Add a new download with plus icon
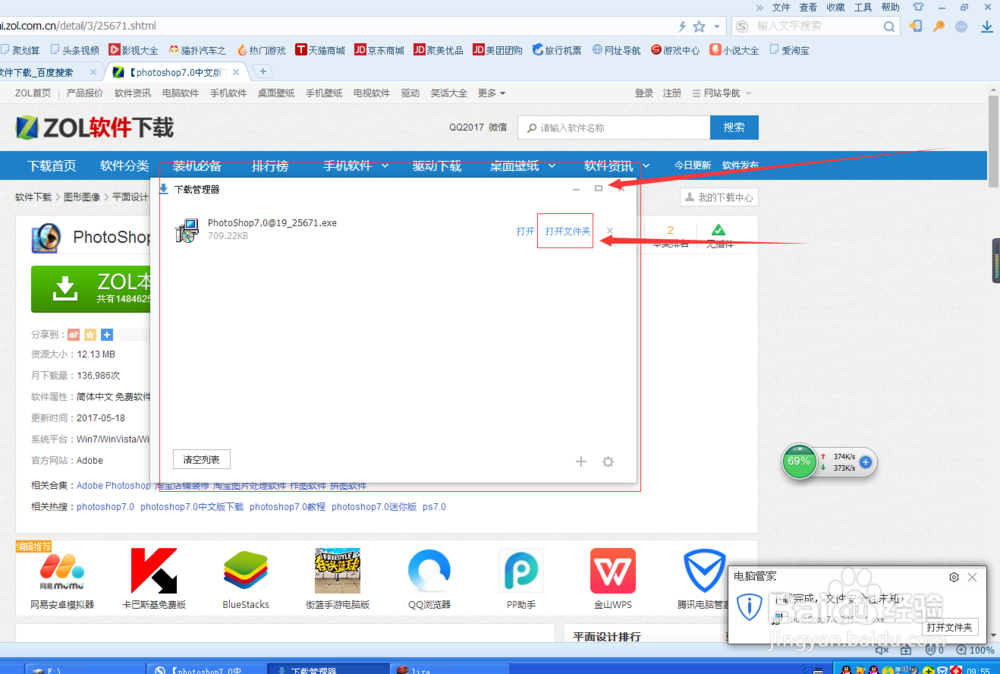 coord(580,461)
